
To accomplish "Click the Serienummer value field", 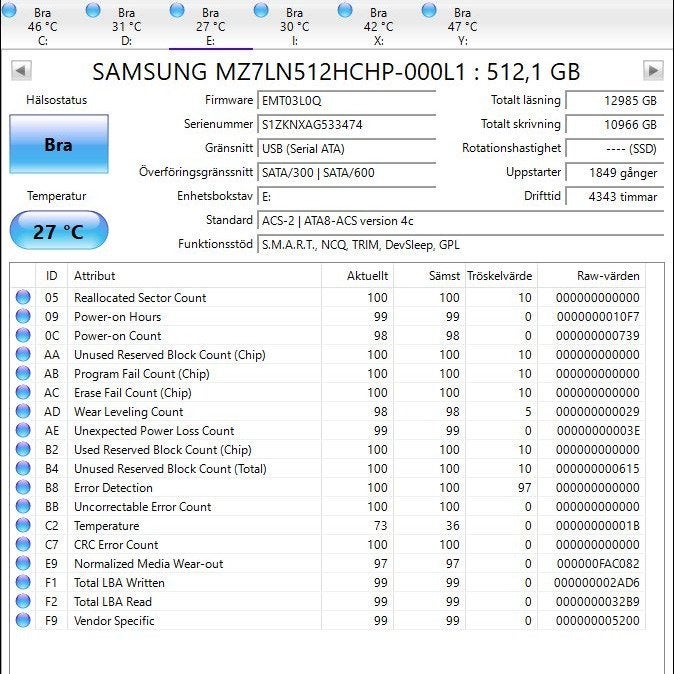I will tap(346, 125).
